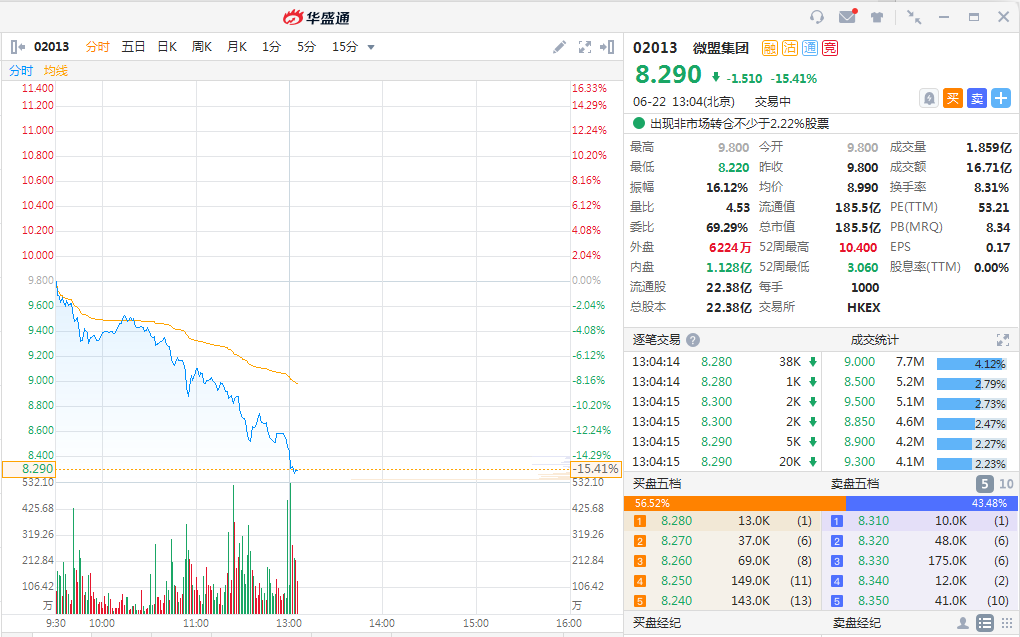Viewport: 1020px width, 637px height.
Task: Select bid level 5 at 8.240
Action: coord(721,601)
